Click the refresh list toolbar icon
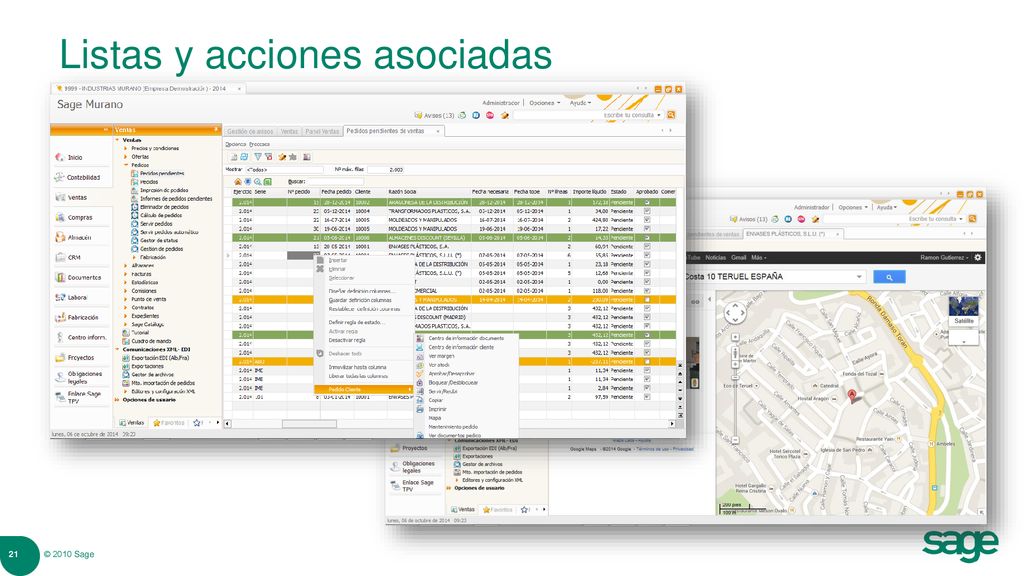The height and width of the screenshot is (576, 1024). click(x=244, y=157)
